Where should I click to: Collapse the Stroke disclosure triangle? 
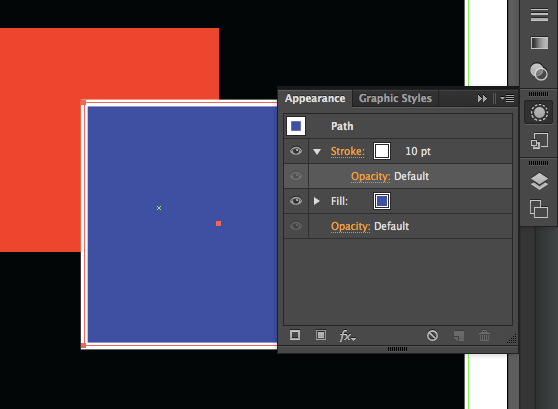317,152
